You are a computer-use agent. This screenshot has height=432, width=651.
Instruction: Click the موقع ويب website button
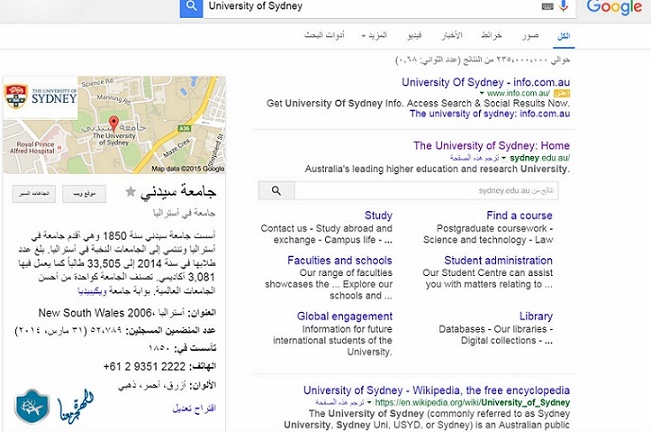coord(84,194)
